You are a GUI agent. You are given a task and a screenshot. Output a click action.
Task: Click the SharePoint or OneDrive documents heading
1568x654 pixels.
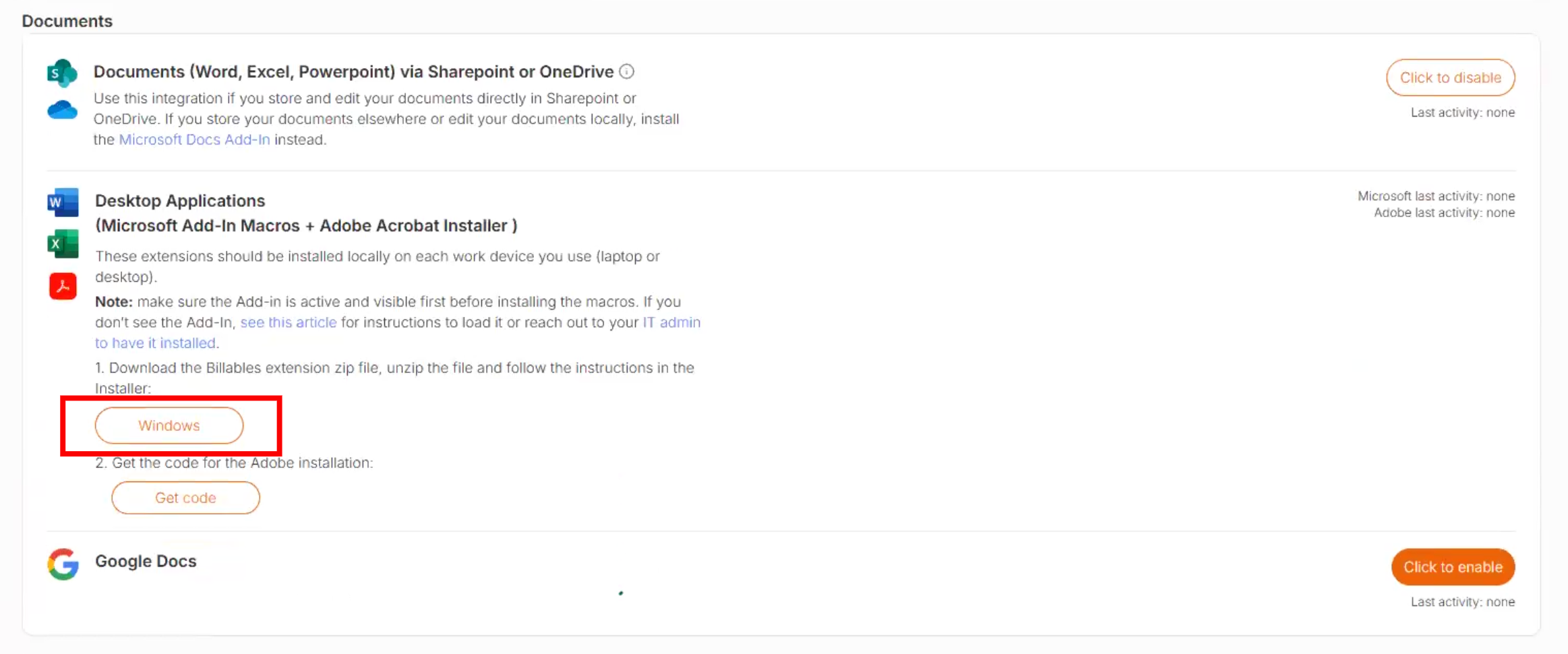[x=353, y=71]
